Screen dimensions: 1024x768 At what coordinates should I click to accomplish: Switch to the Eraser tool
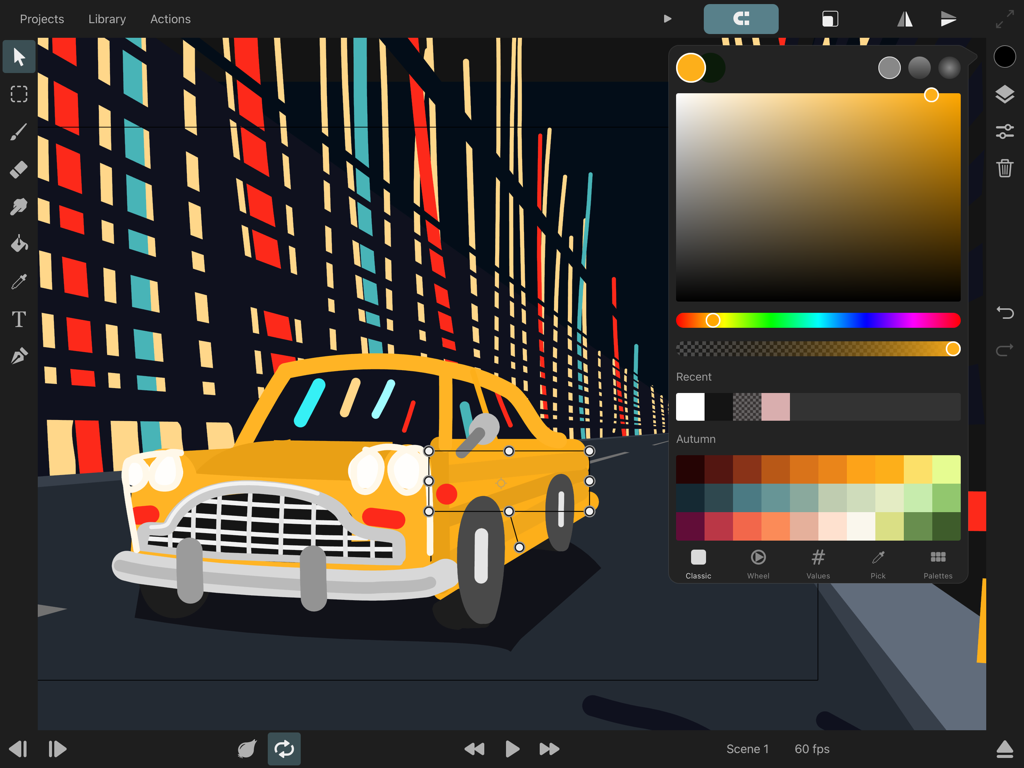pos(18,169)
